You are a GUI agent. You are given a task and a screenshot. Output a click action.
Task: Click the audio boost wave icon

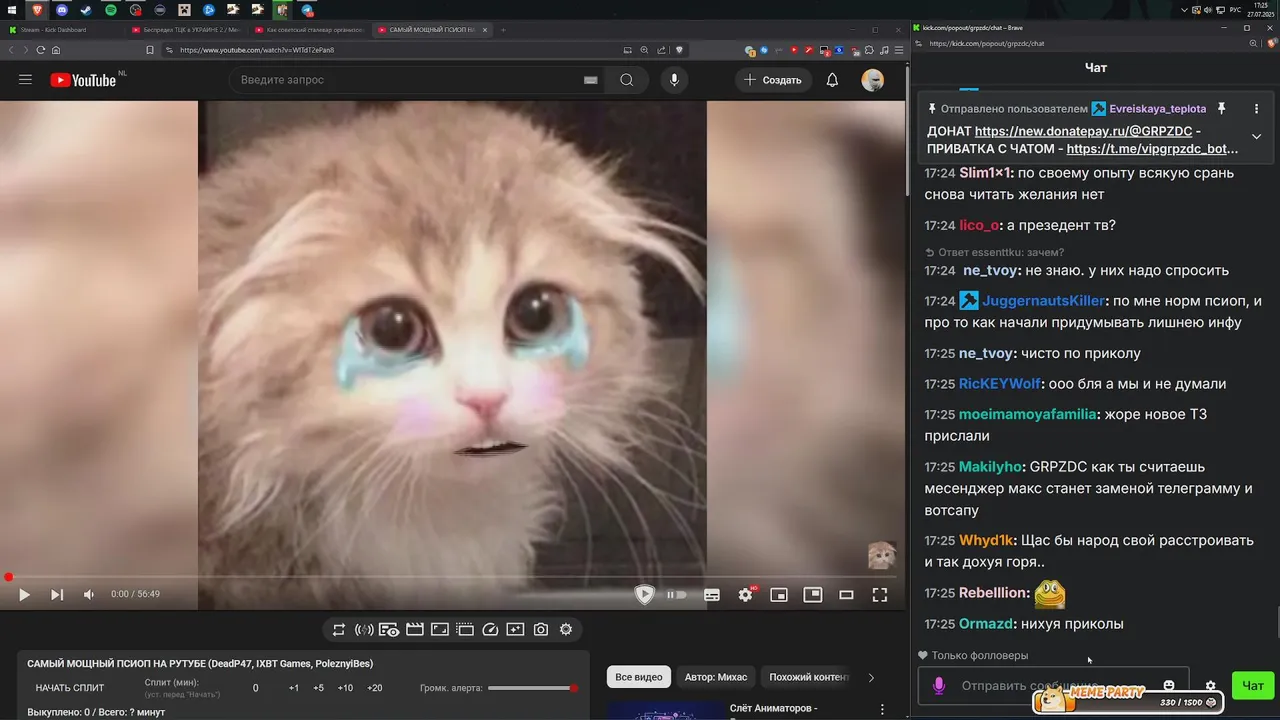tap(364, 629)
